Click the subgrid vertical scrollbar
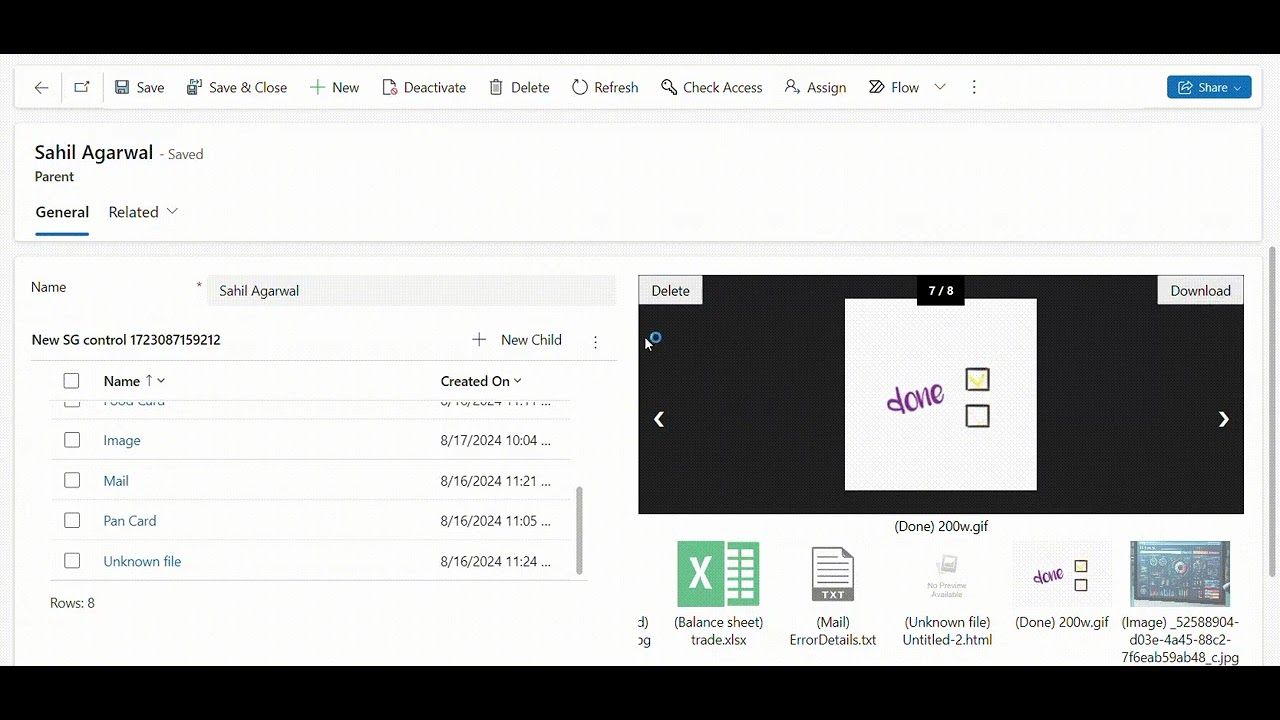This screenshot has height=720, width=1280. coord(579,530)
